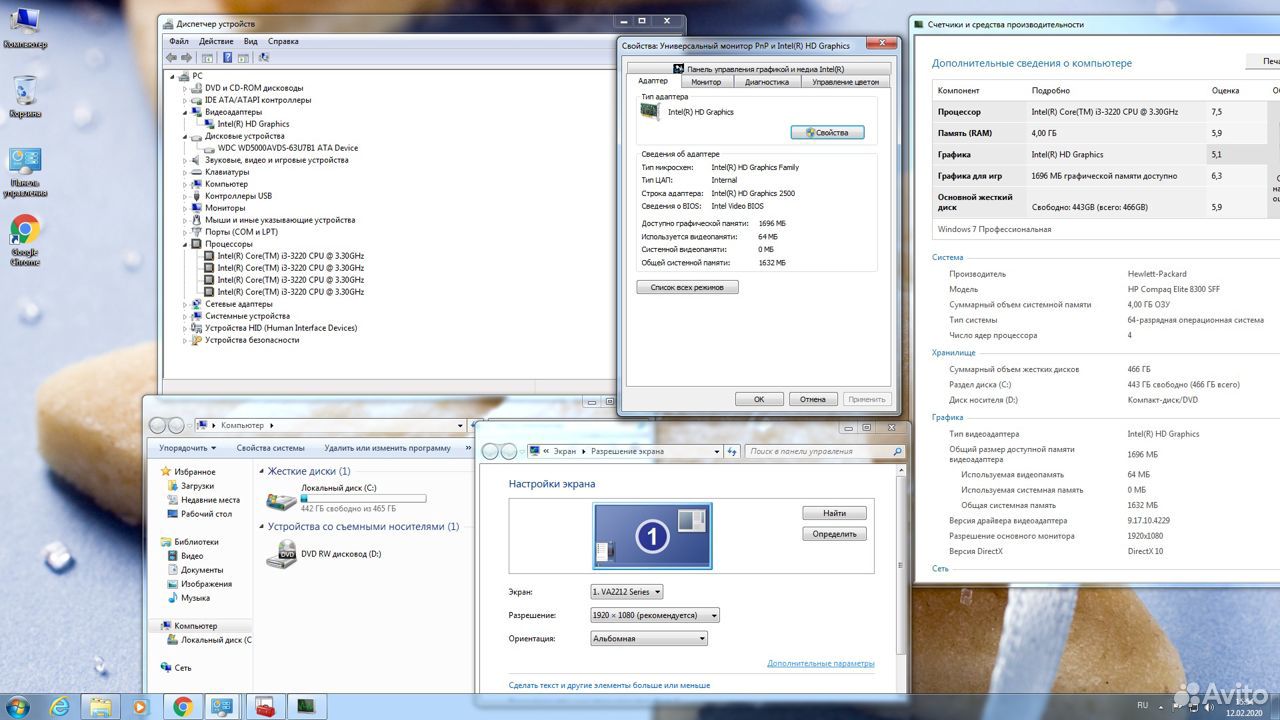
Task: Click the Chrome icon on the taskbar
Action: [x=182, y=707]
